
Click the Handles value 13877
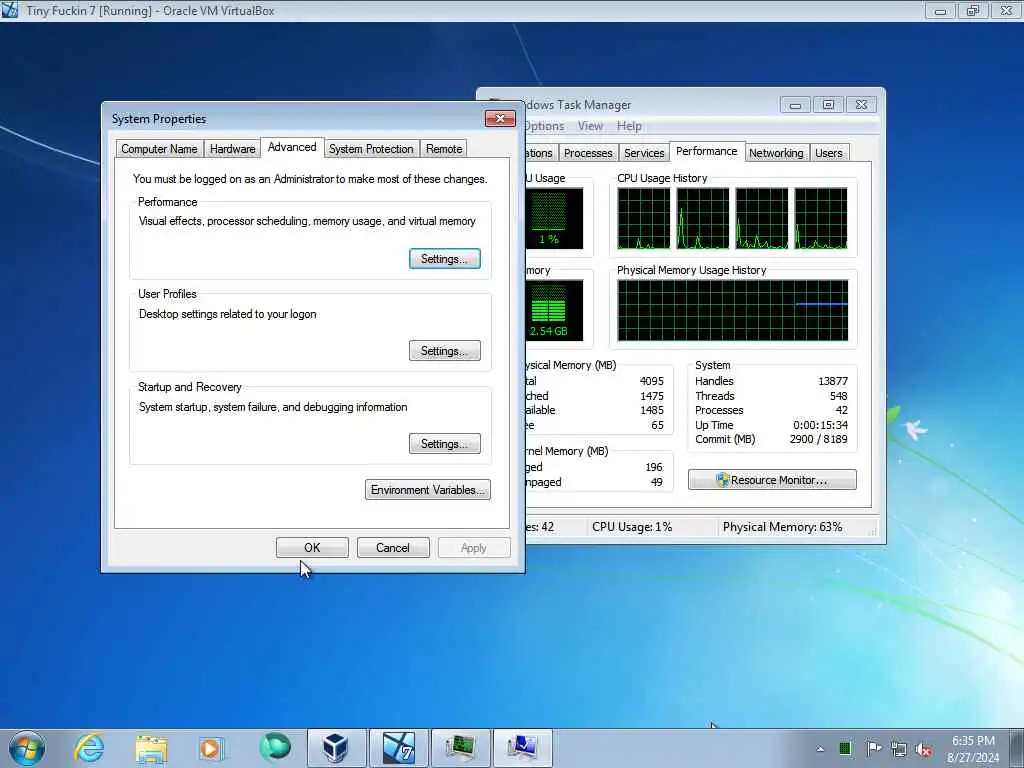833,381
